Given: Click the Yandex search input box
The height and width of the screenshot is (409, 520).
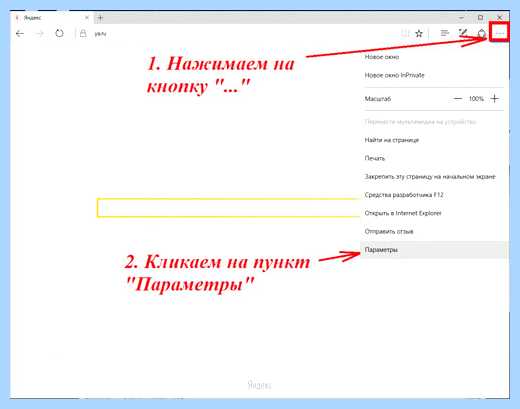Looking at the screenshot, I should coord(229,208).
